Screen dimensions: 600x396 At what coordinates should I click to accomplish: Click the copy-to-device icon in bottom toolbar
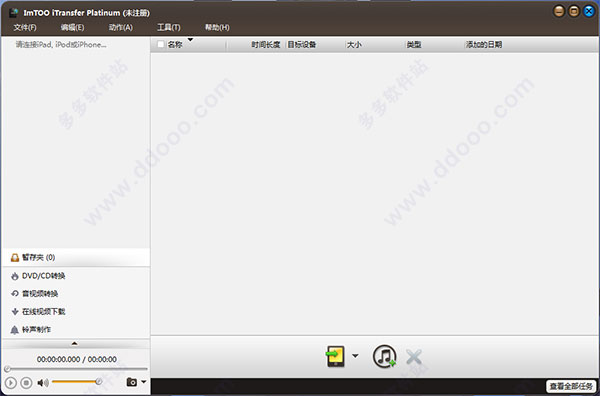point(335,356)
